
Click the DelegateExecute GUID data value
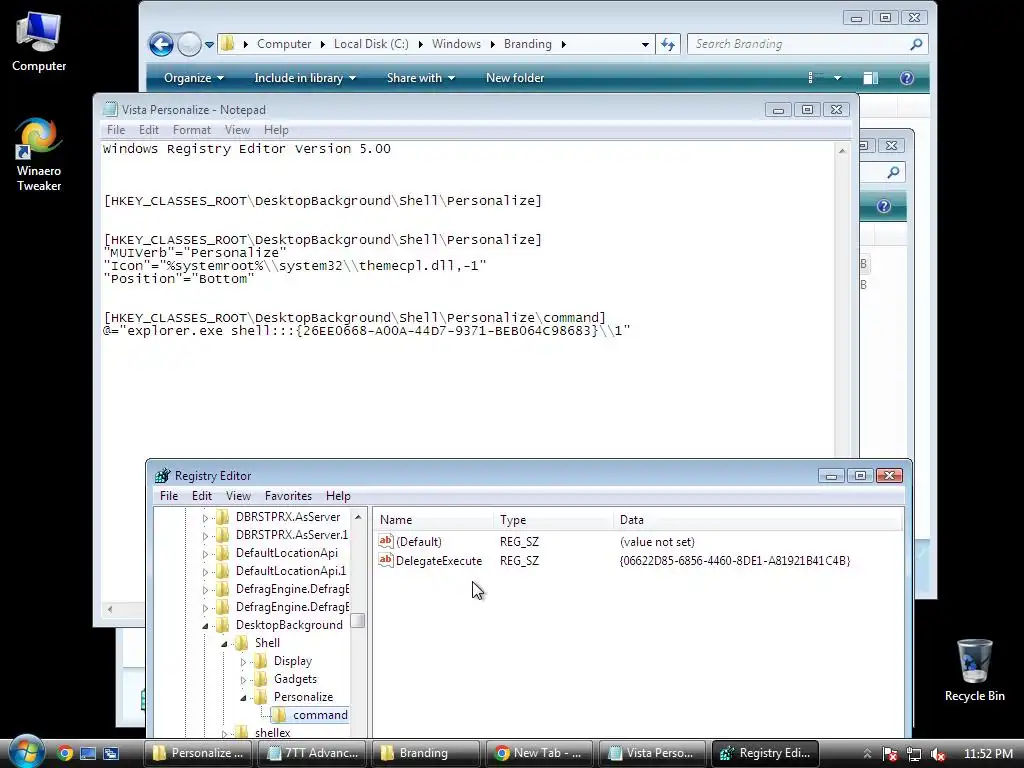pyautogui.click(x=735, y=560)
